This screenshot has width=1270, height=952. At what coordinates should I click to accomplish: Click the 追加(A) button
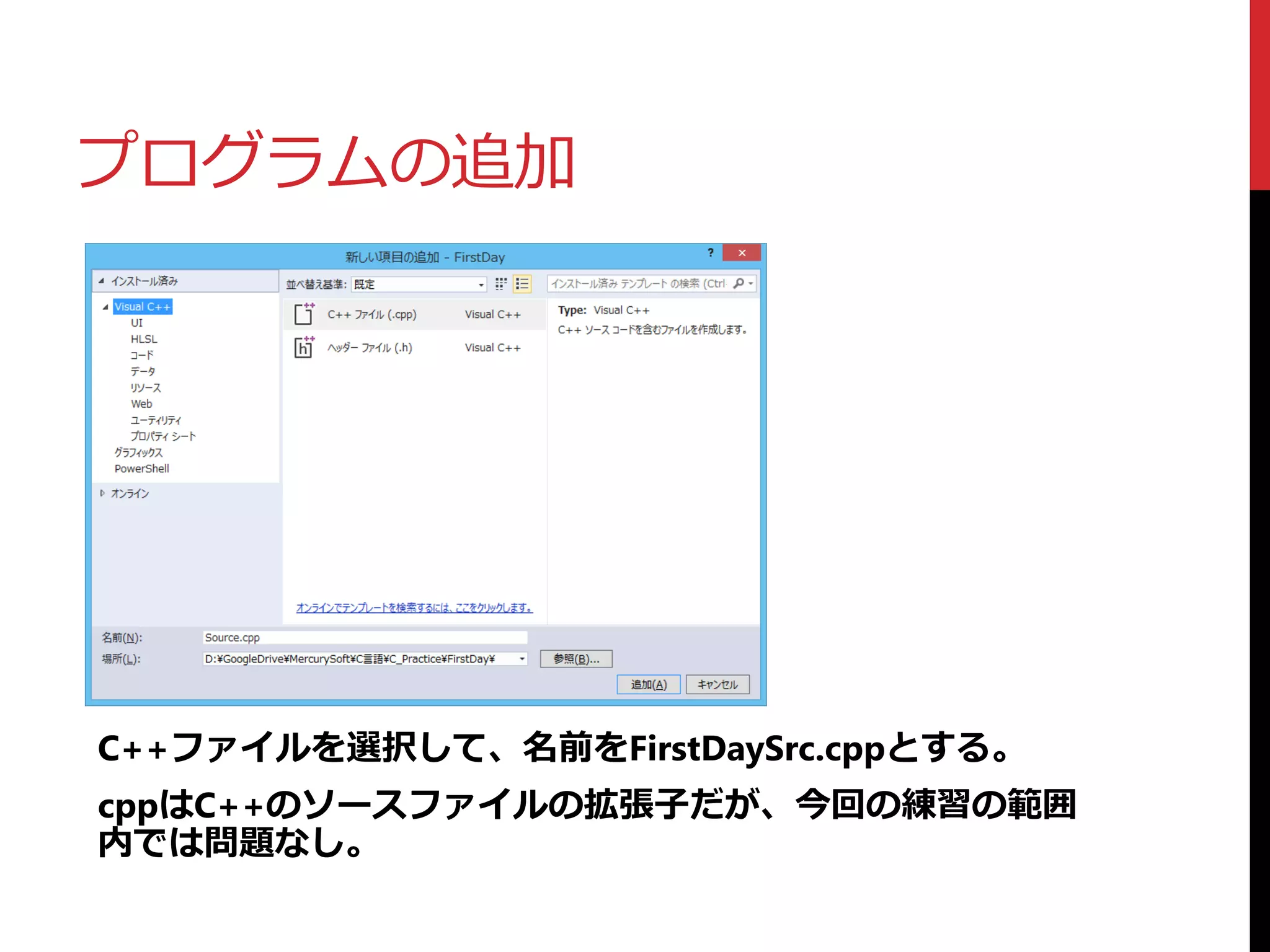(x=649, y=684)
